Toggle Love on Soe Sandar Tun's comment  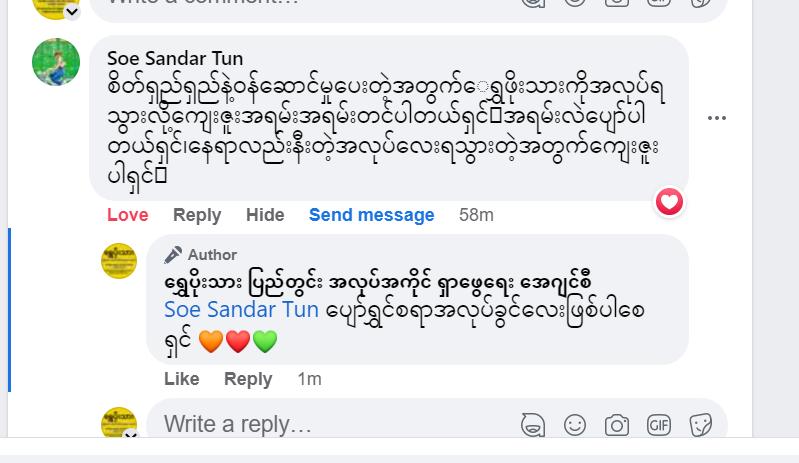[128, 215]
